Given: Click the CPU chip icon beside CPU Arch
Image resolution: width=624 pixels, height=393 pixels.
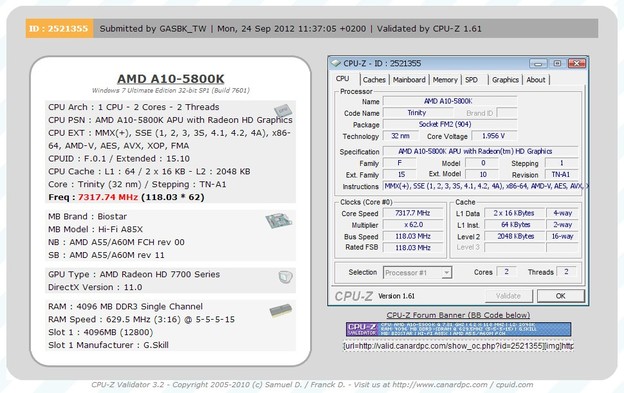Looking at the screenshot, I should (283, 111).
